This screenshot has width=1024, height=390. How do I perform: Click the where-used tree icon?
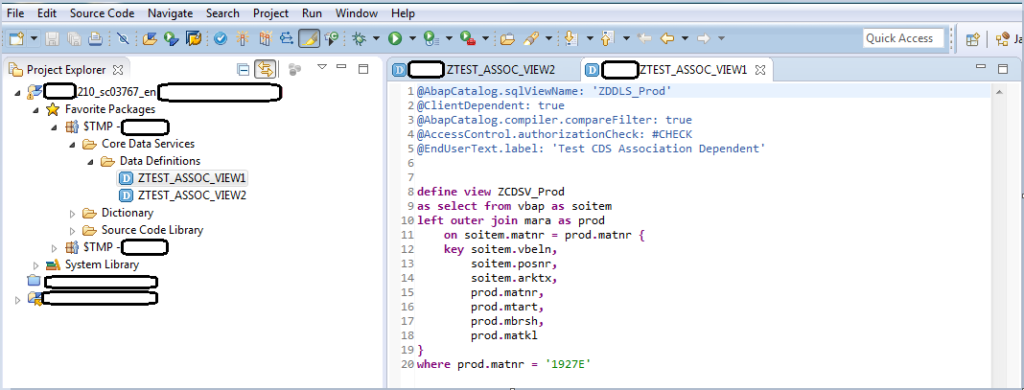point(287,39)
